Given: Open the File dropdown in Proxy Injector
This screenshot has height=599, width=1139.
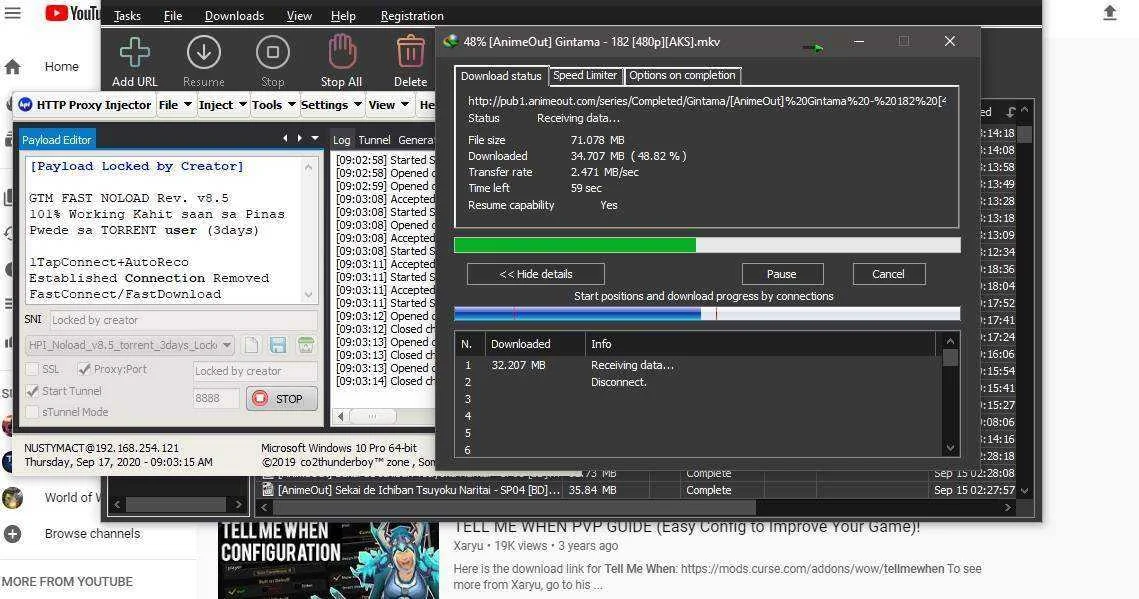Looking at the screenshot, I should (x=175, y=105).
